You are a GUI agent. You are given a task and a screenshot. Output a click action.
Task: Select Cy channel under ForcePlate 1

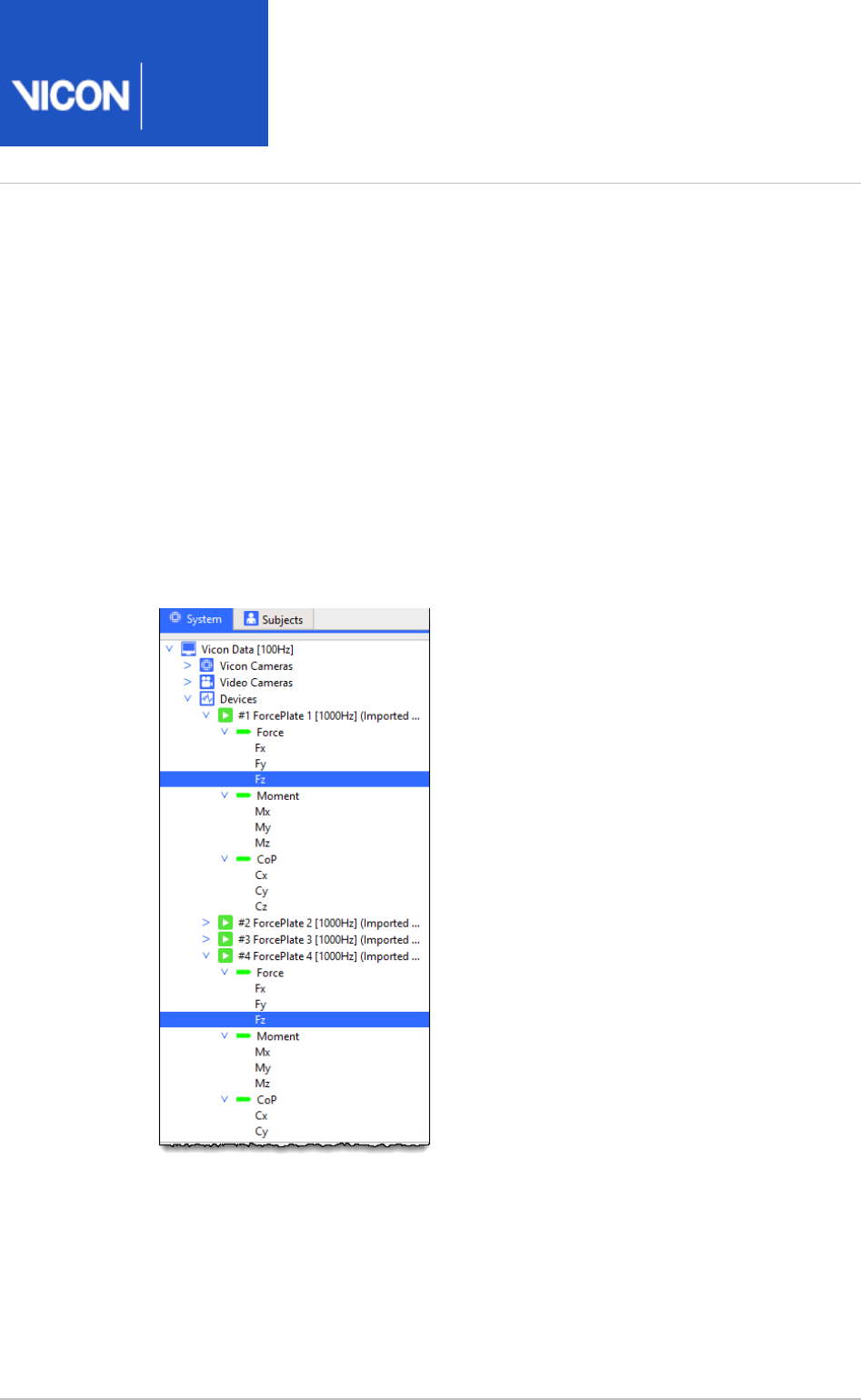[261, 891]
